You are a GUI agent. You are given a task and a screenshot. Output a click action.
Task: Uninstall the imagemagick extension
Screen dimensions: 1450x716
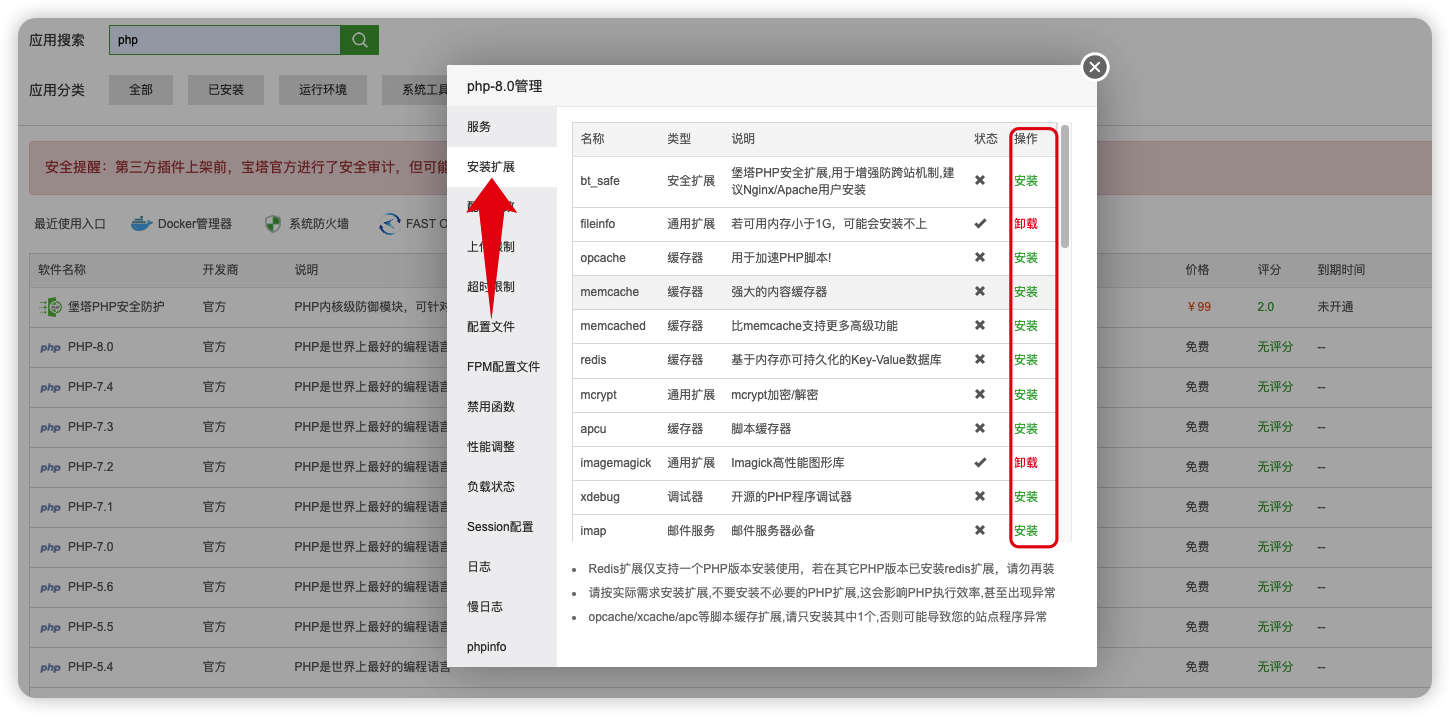(x=1026, y=463)
